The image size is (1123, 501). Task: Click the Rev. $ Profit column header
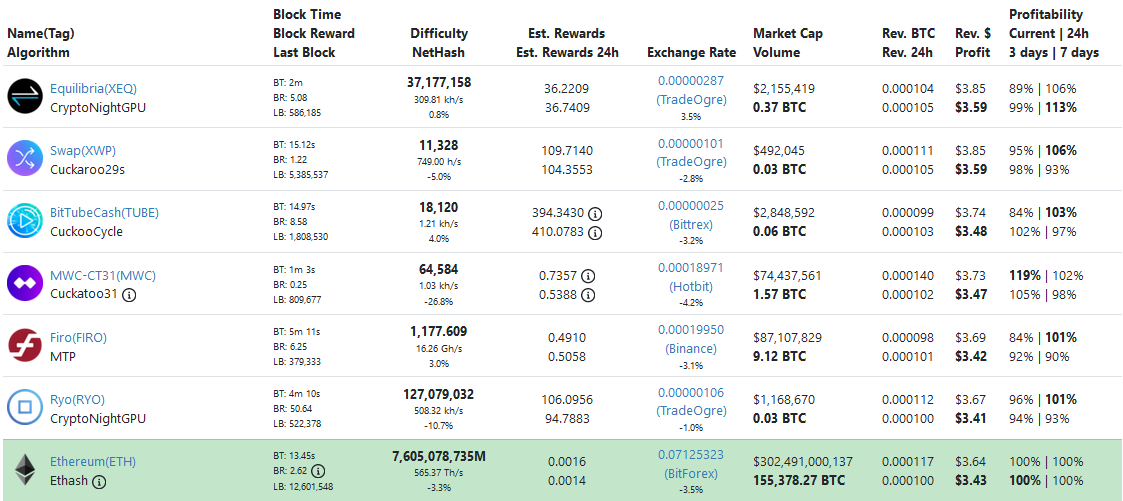pos(973,43)
